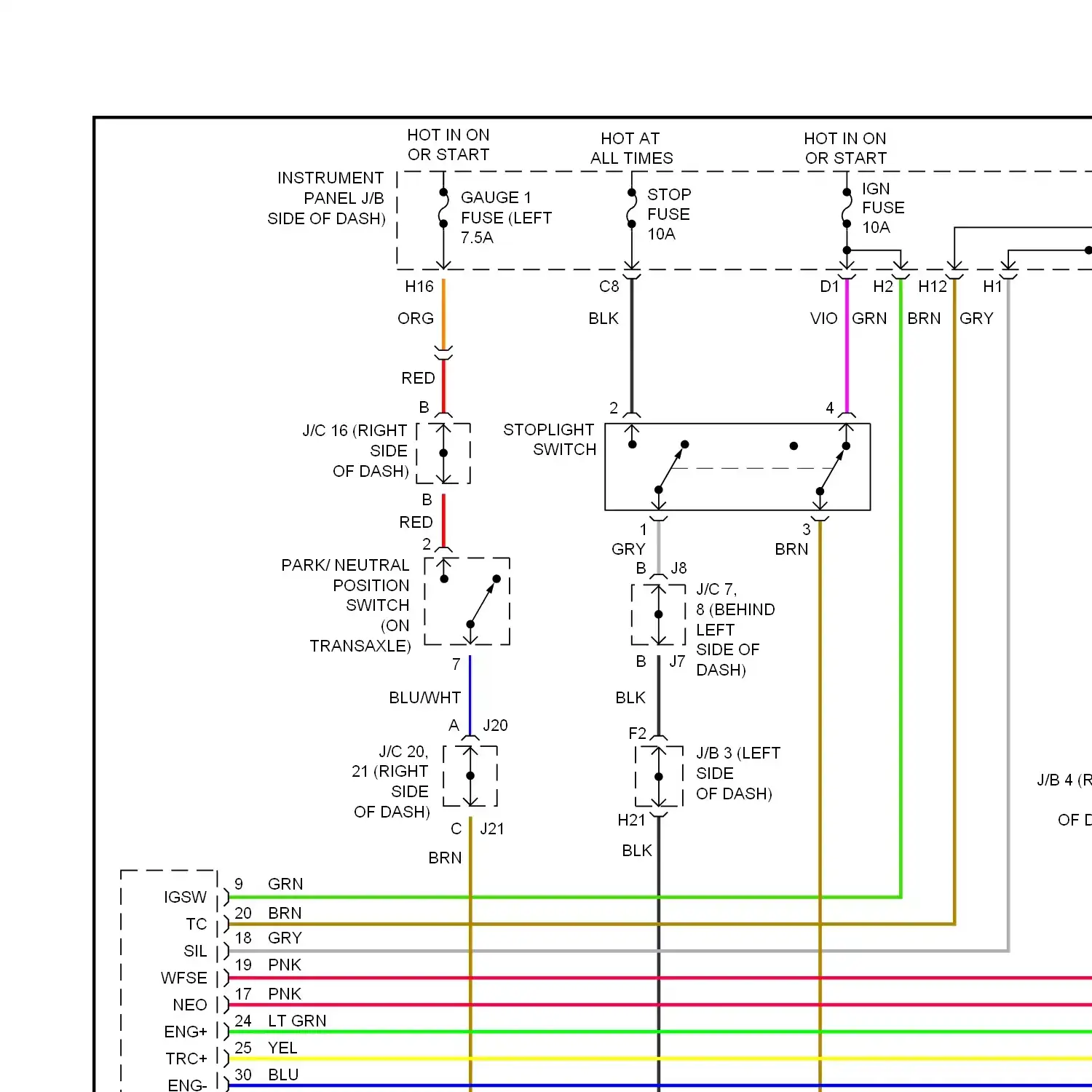1092x1092 pixels.
Task: Click connector label J20
Action: [495, 726]
